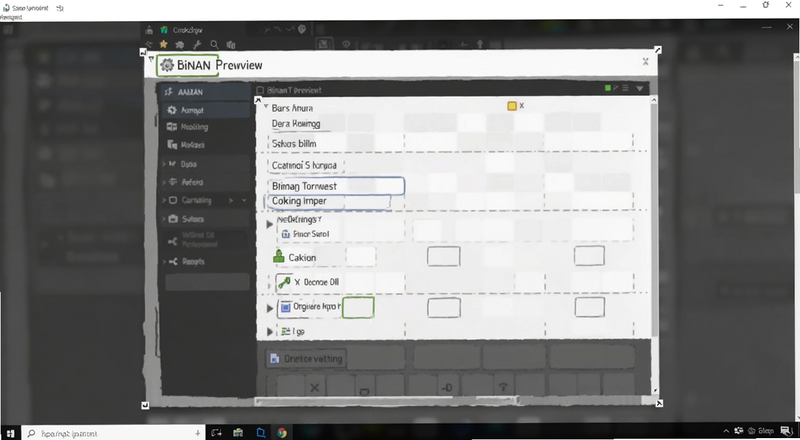
Task: Click the green square icon in panel header
Action: click(x=608, y=88)
